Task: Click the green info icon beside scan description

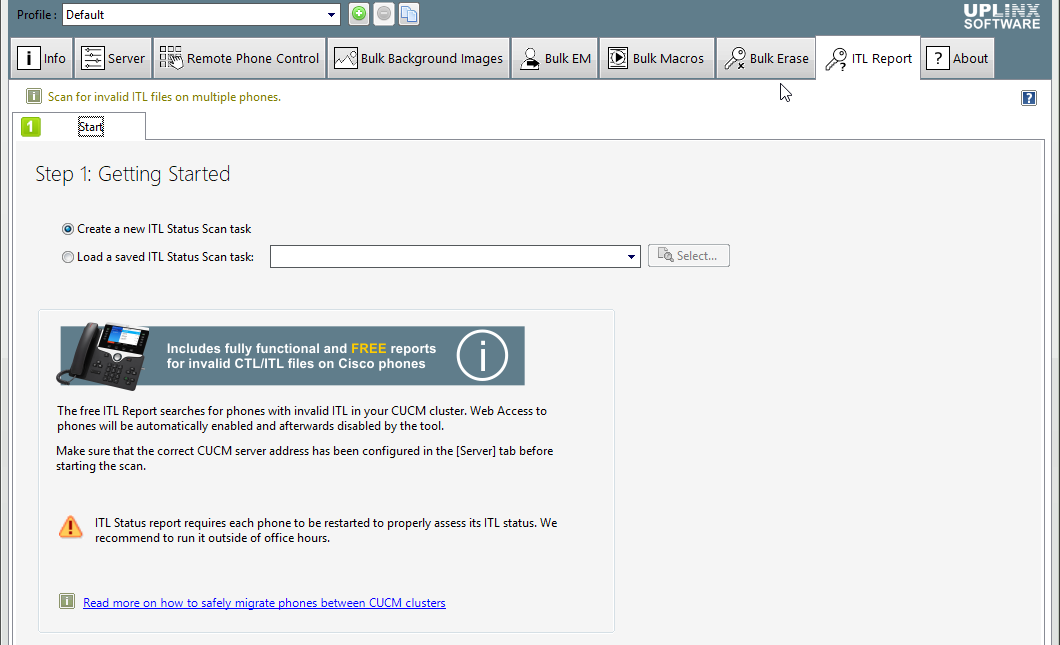Action: [x=34, y=97]
